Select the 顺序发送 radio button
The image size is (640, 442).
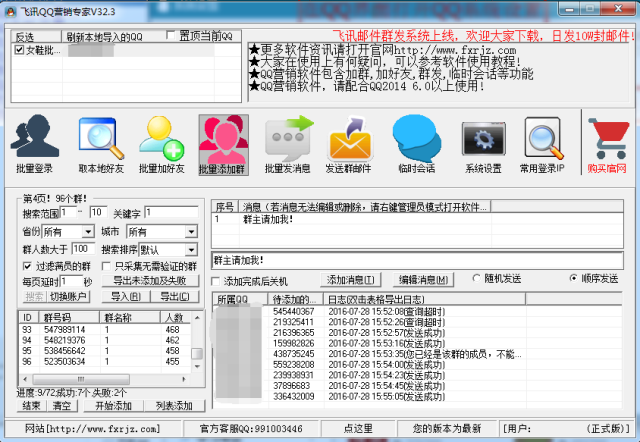(x=573, y=278)
